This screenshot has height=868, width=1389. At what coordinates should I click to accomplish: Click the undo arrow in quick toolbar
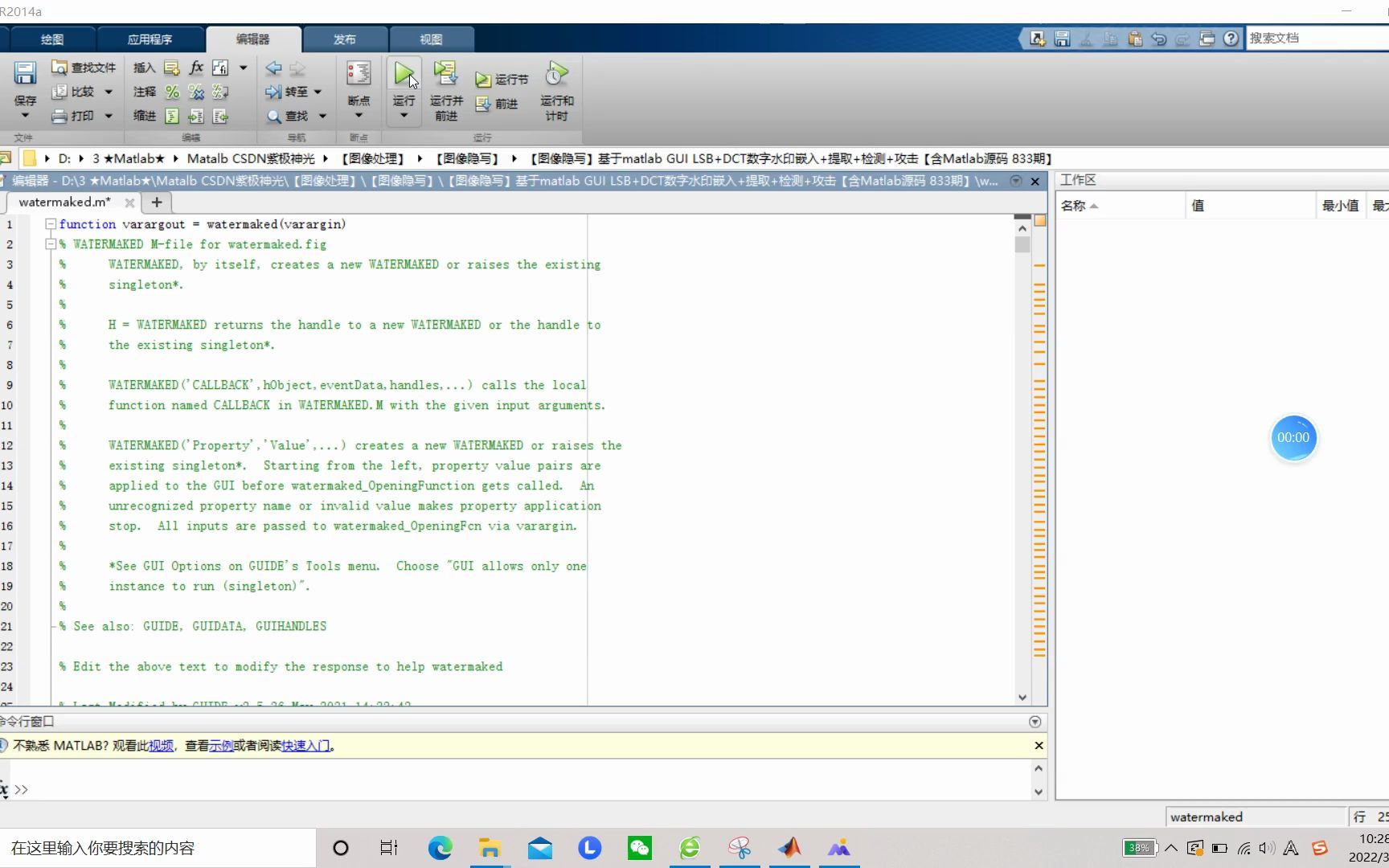tap(1158, 38)
